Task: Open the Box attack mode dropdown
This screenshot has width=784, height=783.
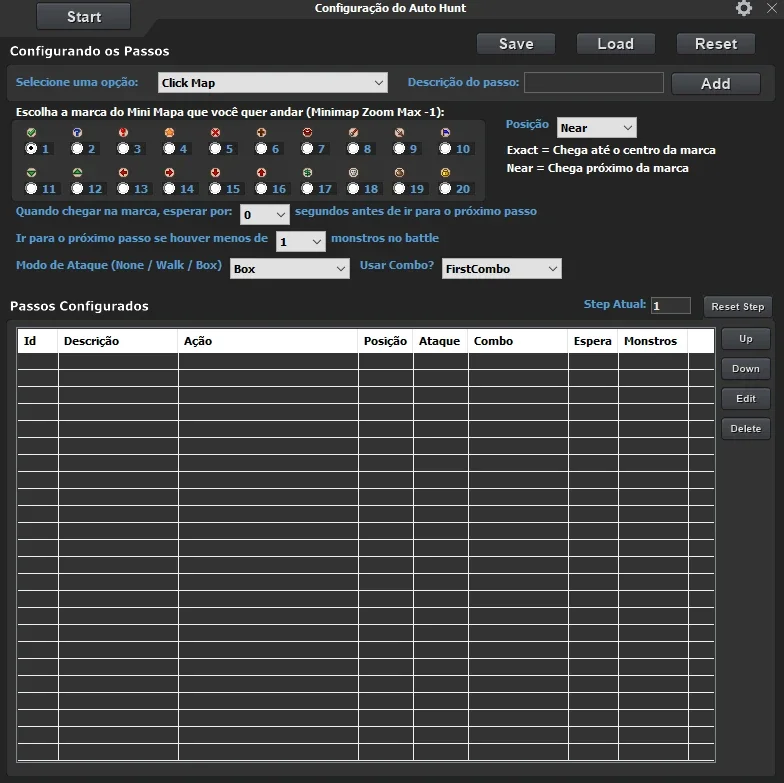Action: 290,269
